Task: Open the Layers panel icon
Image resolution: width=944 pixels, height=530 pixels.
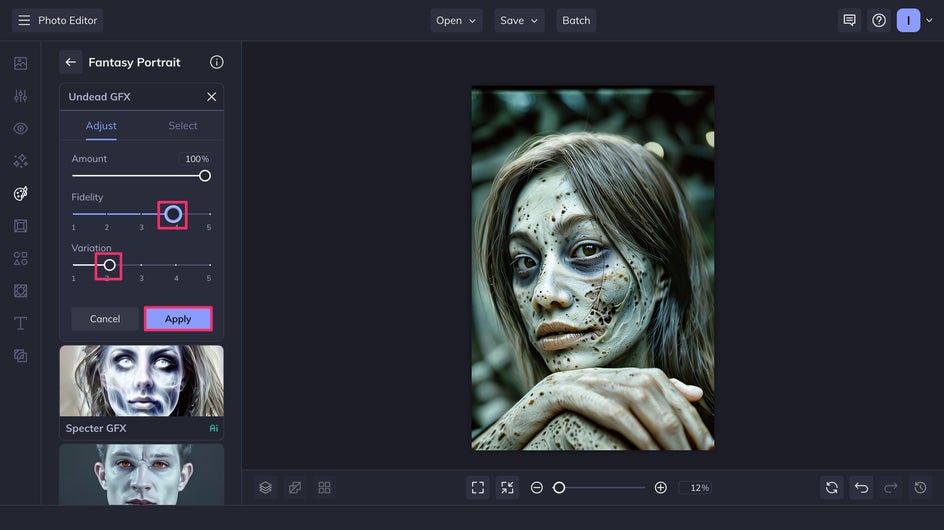Action: (x=265, y=487)
